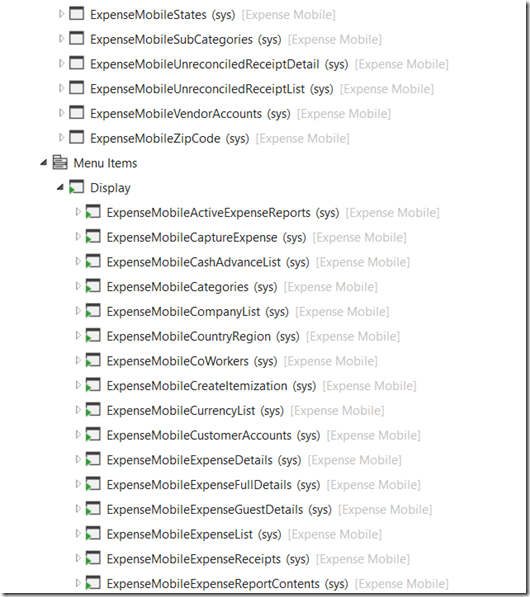Screen dimensions: 530x597
Task: Click the form icon beside ExpenseMobileVendorAccounts
Action: pos(77,113)
